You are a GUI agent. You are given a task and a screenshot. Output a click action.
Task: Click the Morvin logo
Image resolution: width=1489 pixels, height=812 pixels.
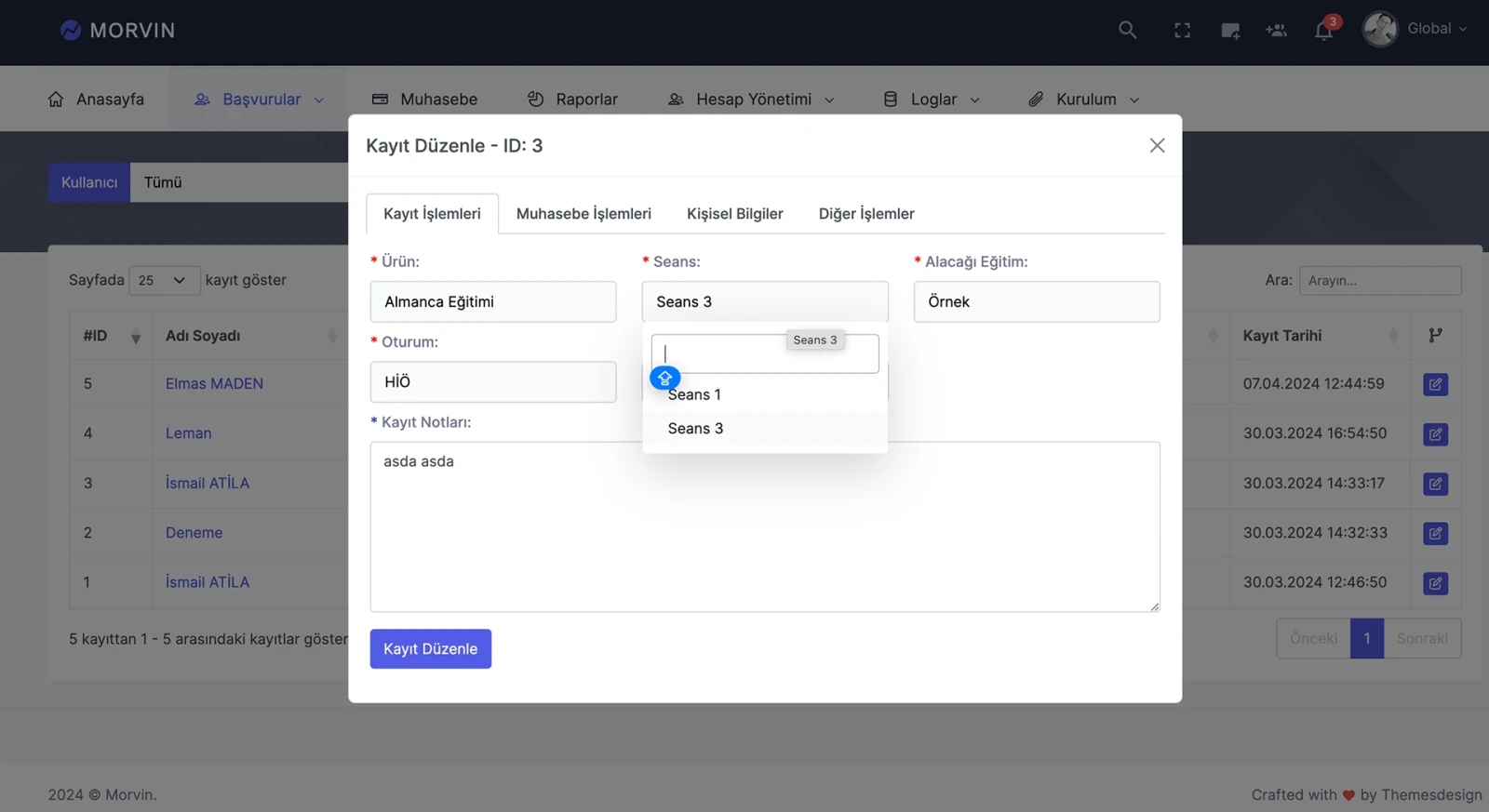117,31
